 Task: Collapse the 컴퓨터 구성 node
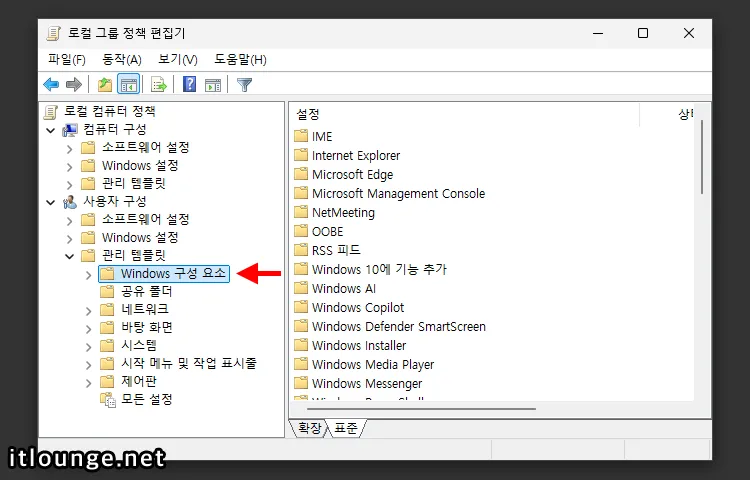pyautogui.click(x=51, y=130)
